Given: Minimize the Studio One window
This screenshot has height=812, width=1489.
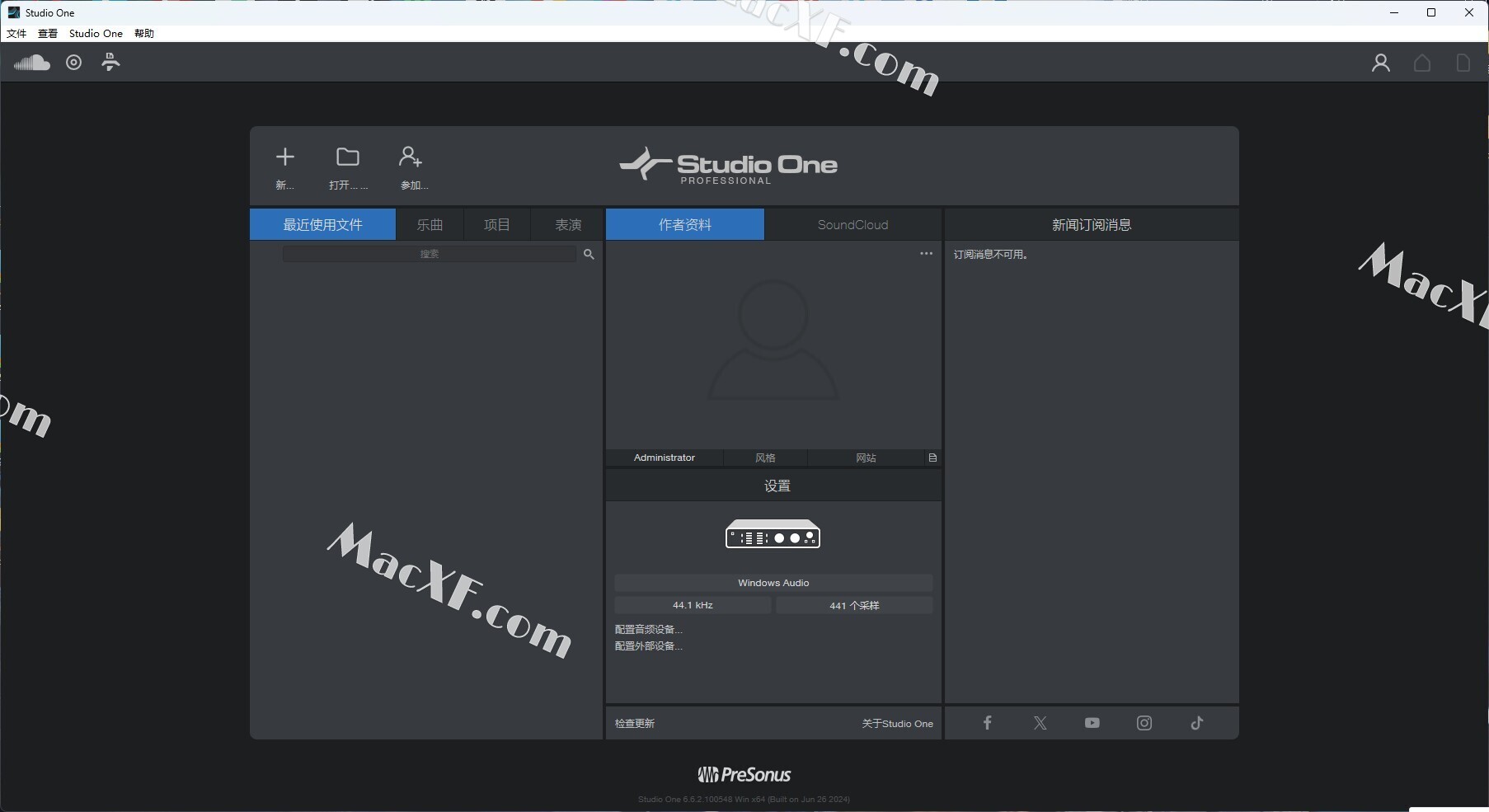Looking at the screenshot, I should click(x=1394, y=12).
